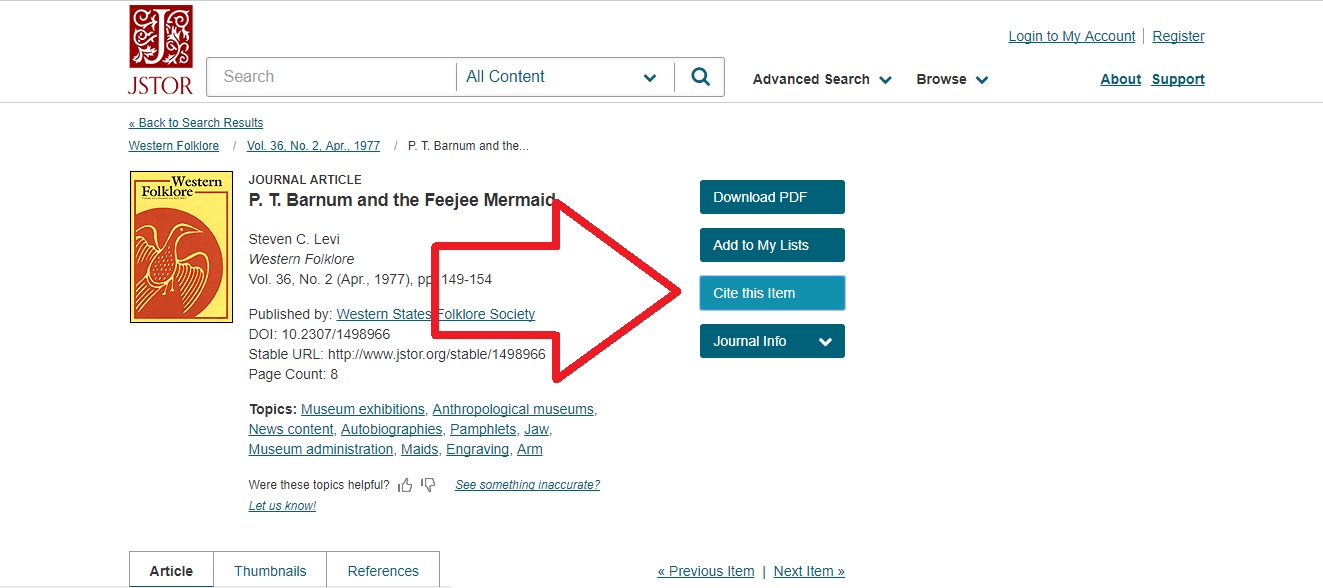Click 'See something inaccurate?' link
This screenshot has height=588, width=1323.
click(x=527, y=485)
